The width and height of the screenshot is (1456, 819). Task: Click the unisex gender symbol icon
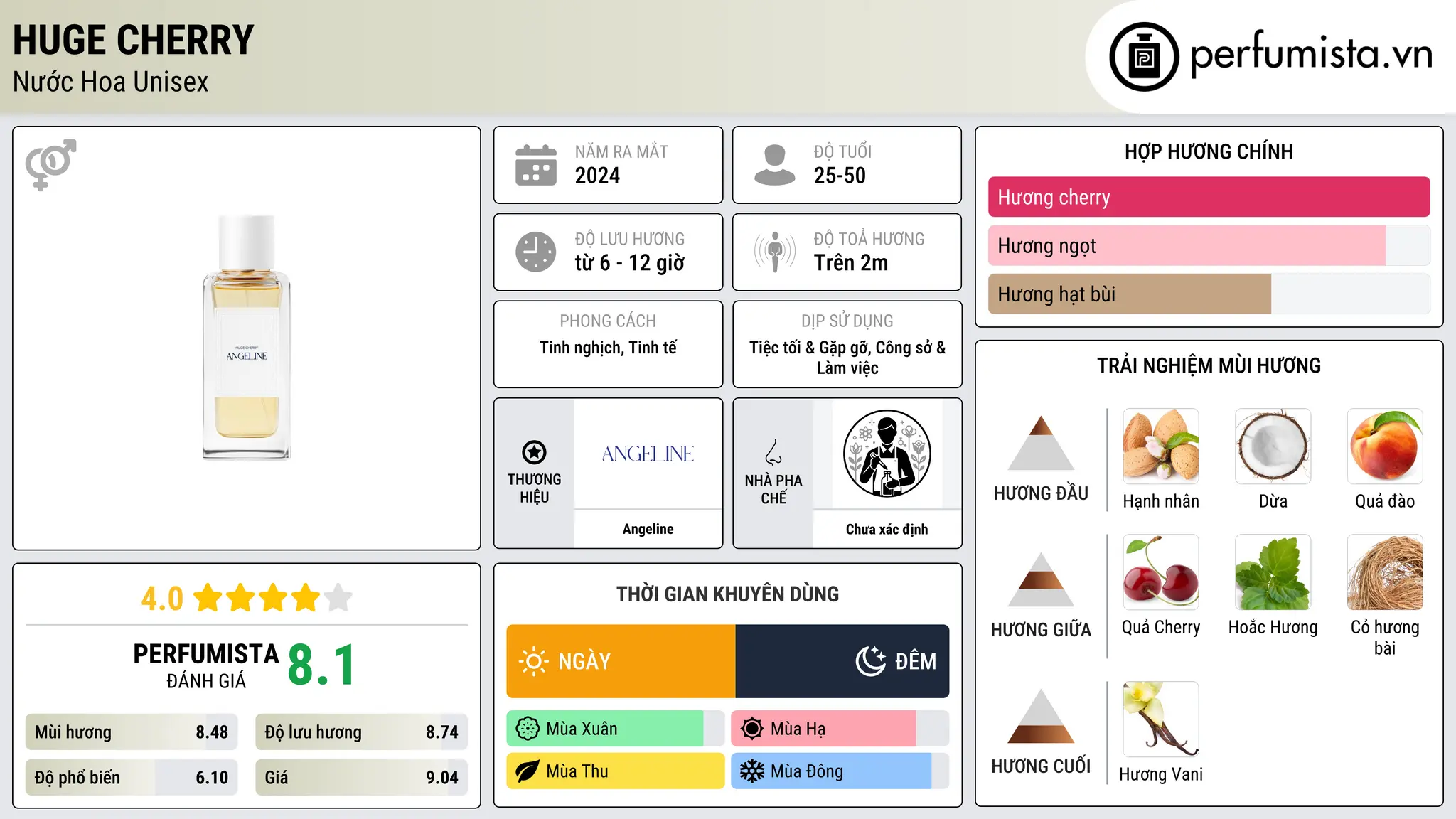(50, 164)
